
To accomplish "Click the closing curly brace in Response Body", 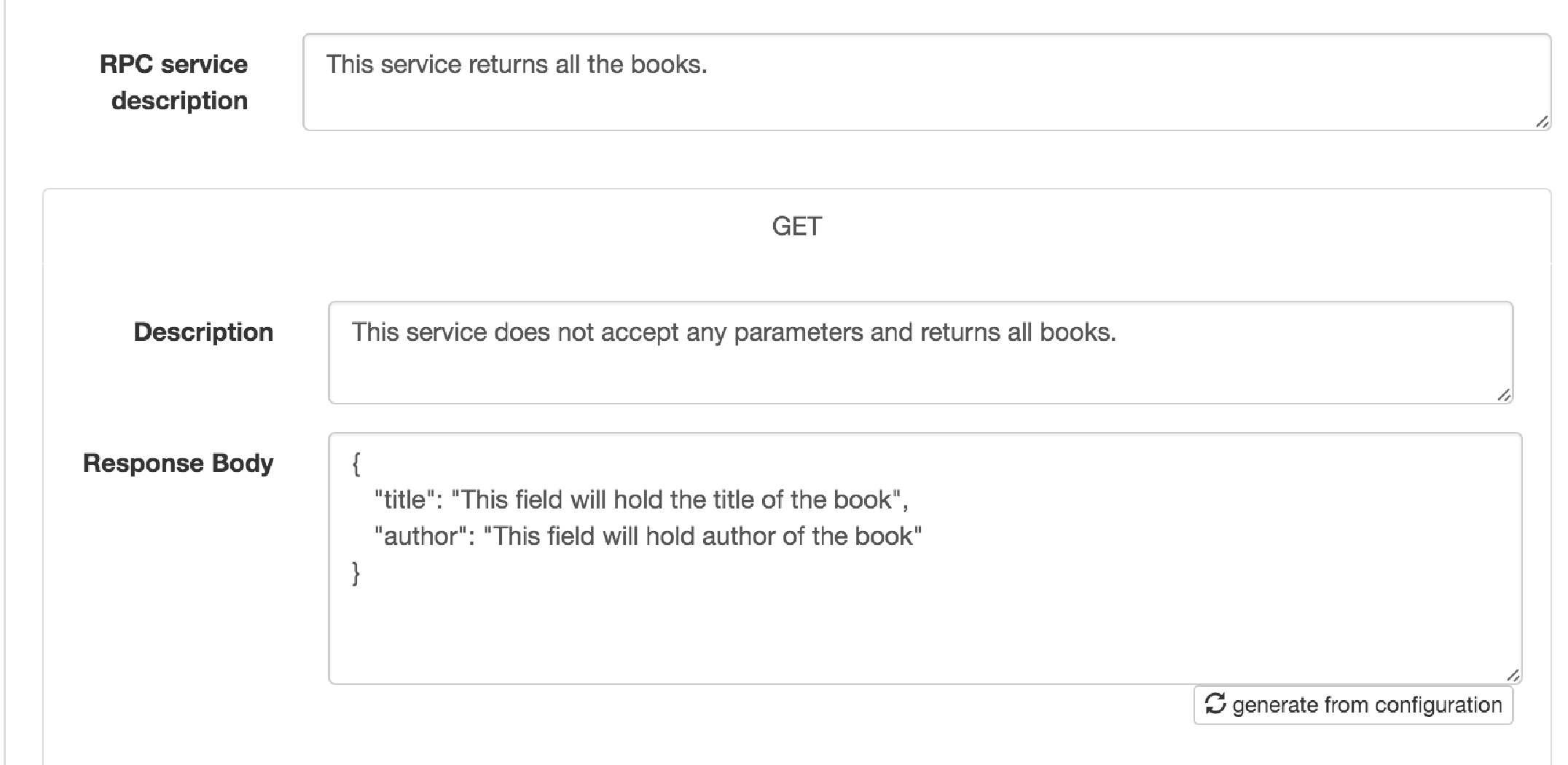I will tap(356, 573).
